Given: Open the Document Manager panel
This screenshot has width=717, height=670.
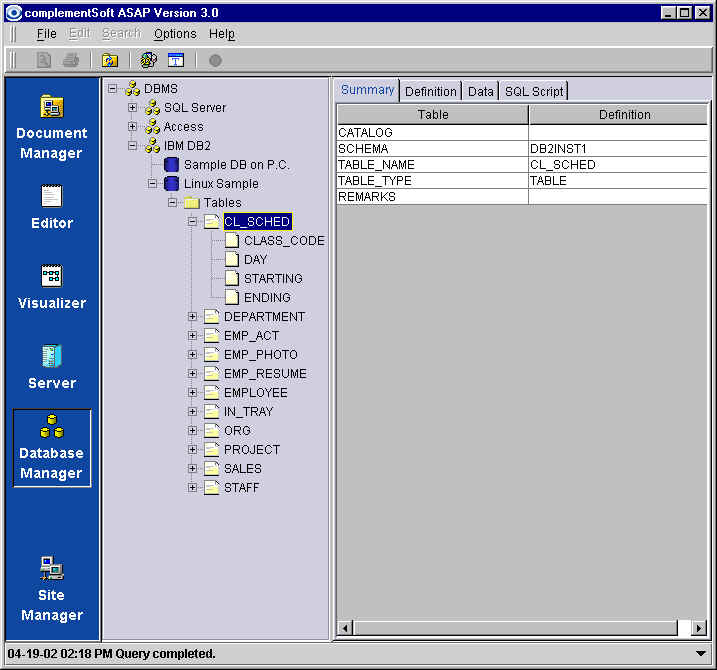Looking at the screenshot, I should [x=52, y=127].
